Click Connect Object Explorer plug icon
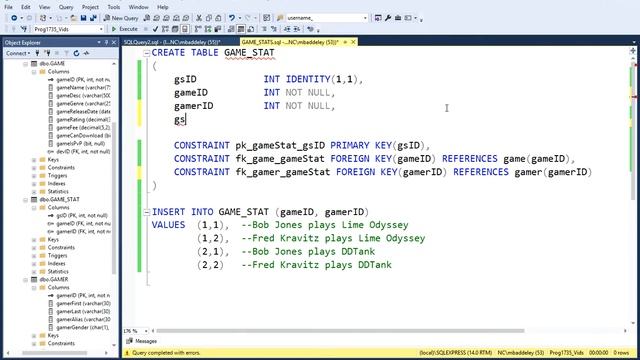 (x=37, y=53)
